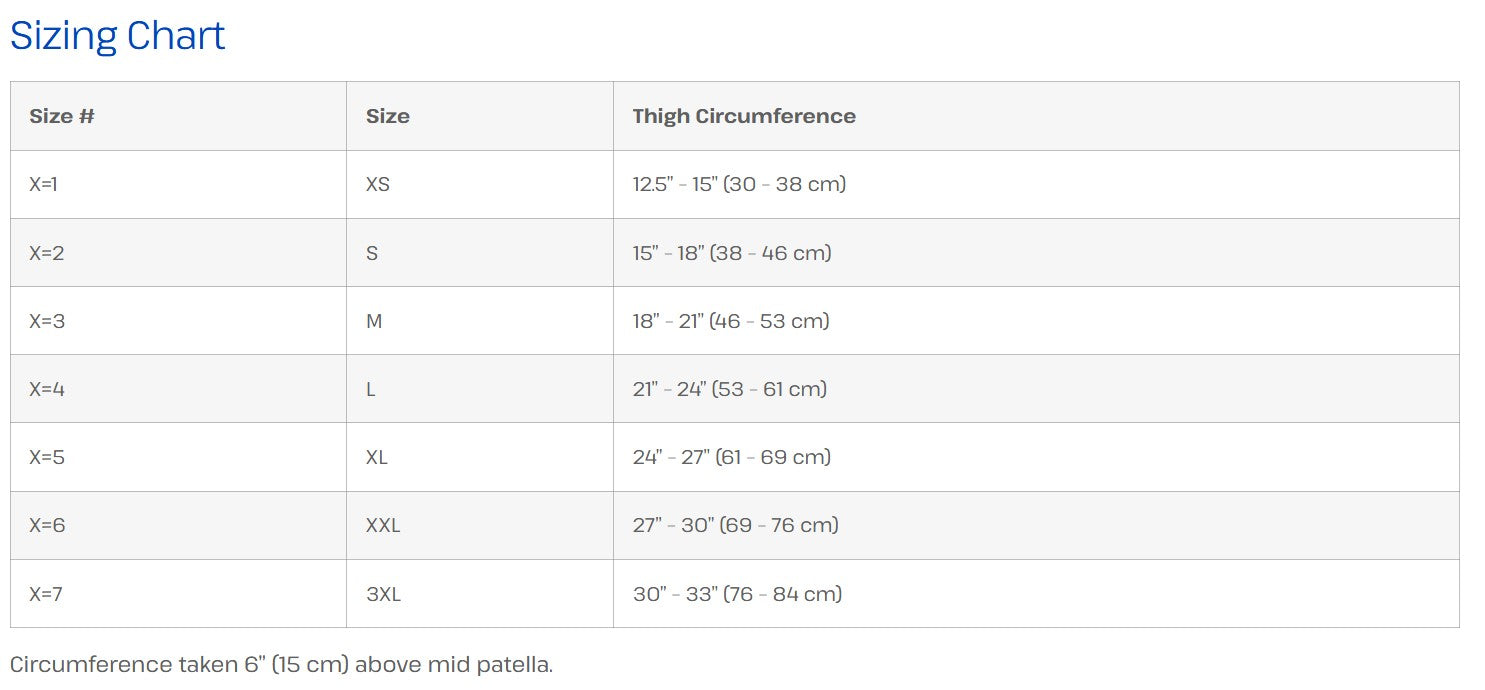Click the L size cell
1485x690 pixels.
(x=371, y=389)
